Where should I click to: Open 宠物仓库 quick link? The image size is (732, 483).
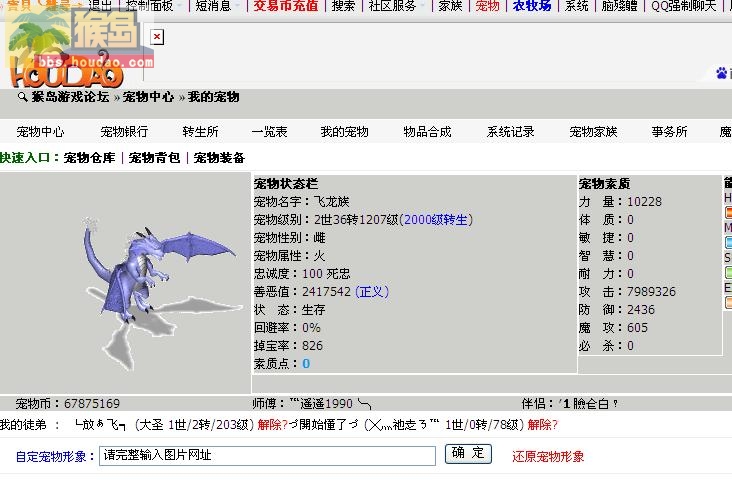[89, 158]
